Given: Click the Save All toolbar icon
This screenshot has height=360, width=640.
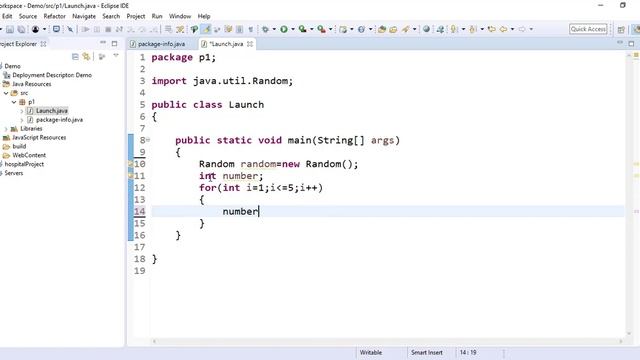Looking at the screenshot, I should coord(21,29).
